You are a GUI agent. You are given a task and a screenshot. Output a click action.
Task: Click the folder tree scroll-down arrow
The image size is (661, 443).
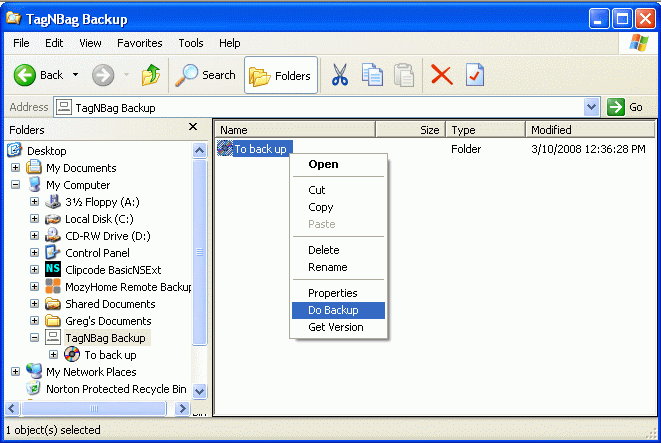pos(199,391)
